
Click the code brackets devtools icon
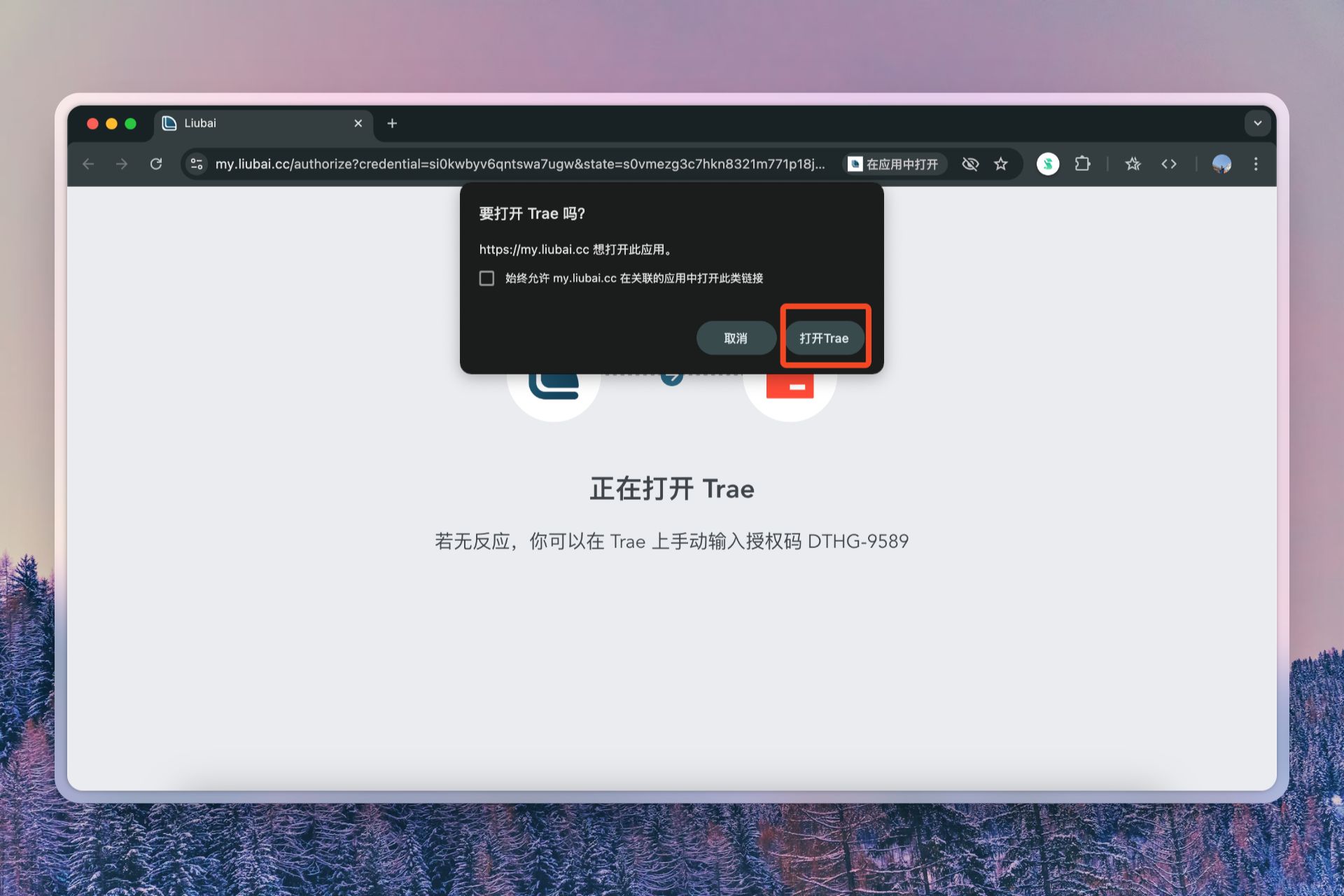[1168, 164]
